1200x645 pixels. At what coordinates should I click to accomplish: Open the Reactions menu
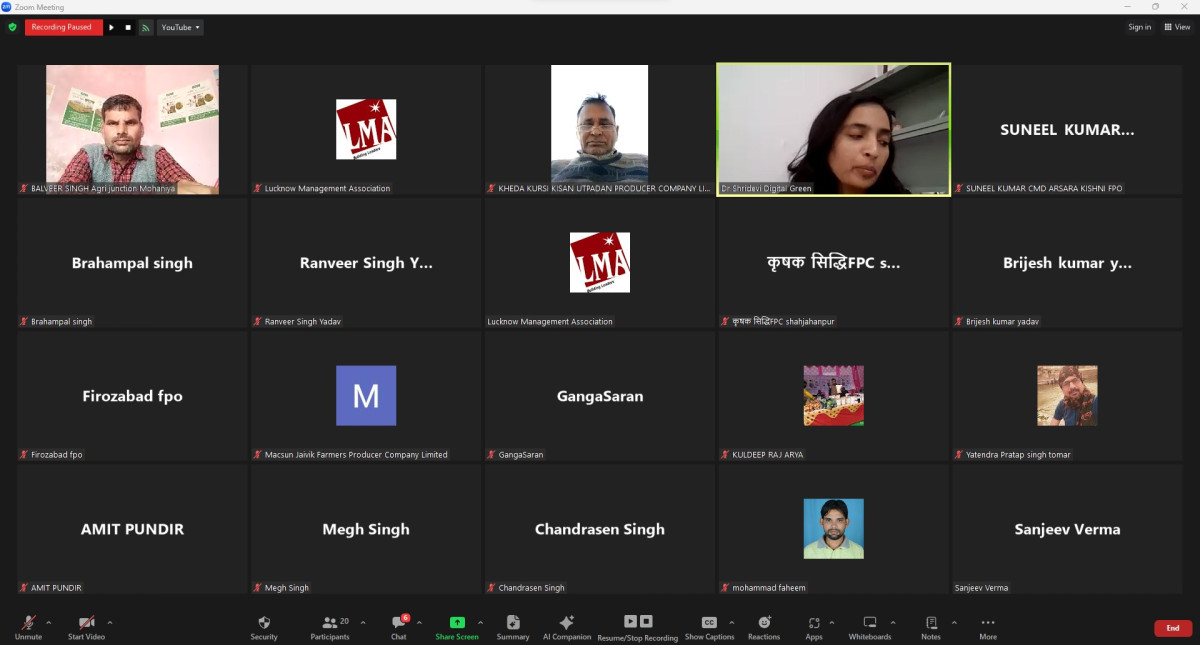click(764, 627)
